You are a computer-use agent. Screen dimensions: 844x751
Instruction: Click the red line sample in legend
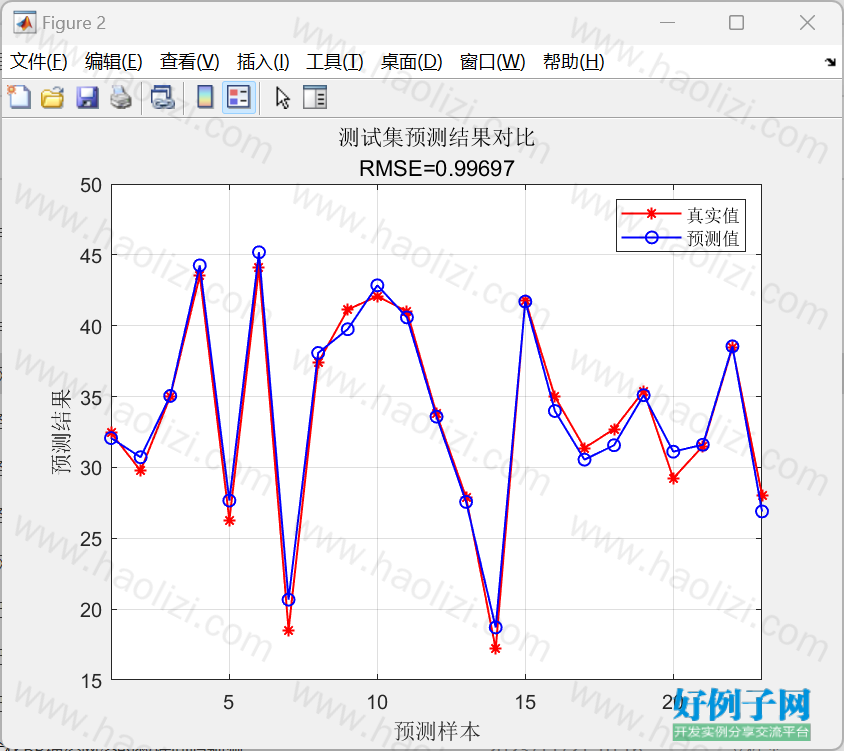[651, 214]
